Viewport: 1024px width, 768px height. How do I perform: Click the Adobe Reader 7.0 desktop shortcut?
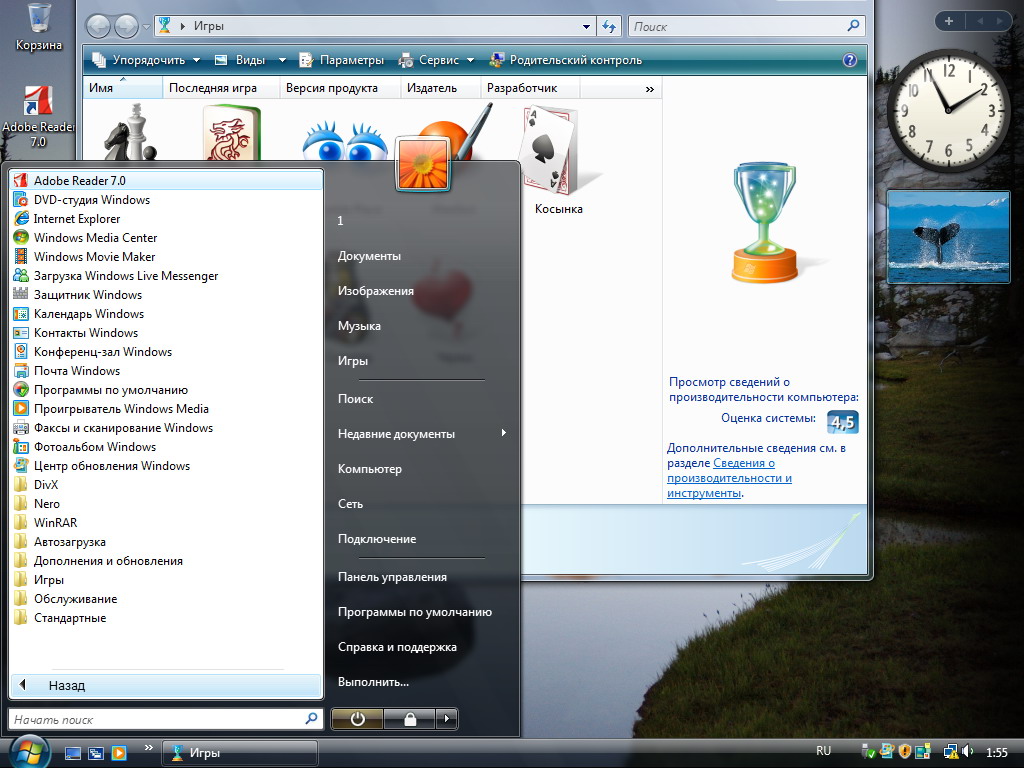pos(39,117)
